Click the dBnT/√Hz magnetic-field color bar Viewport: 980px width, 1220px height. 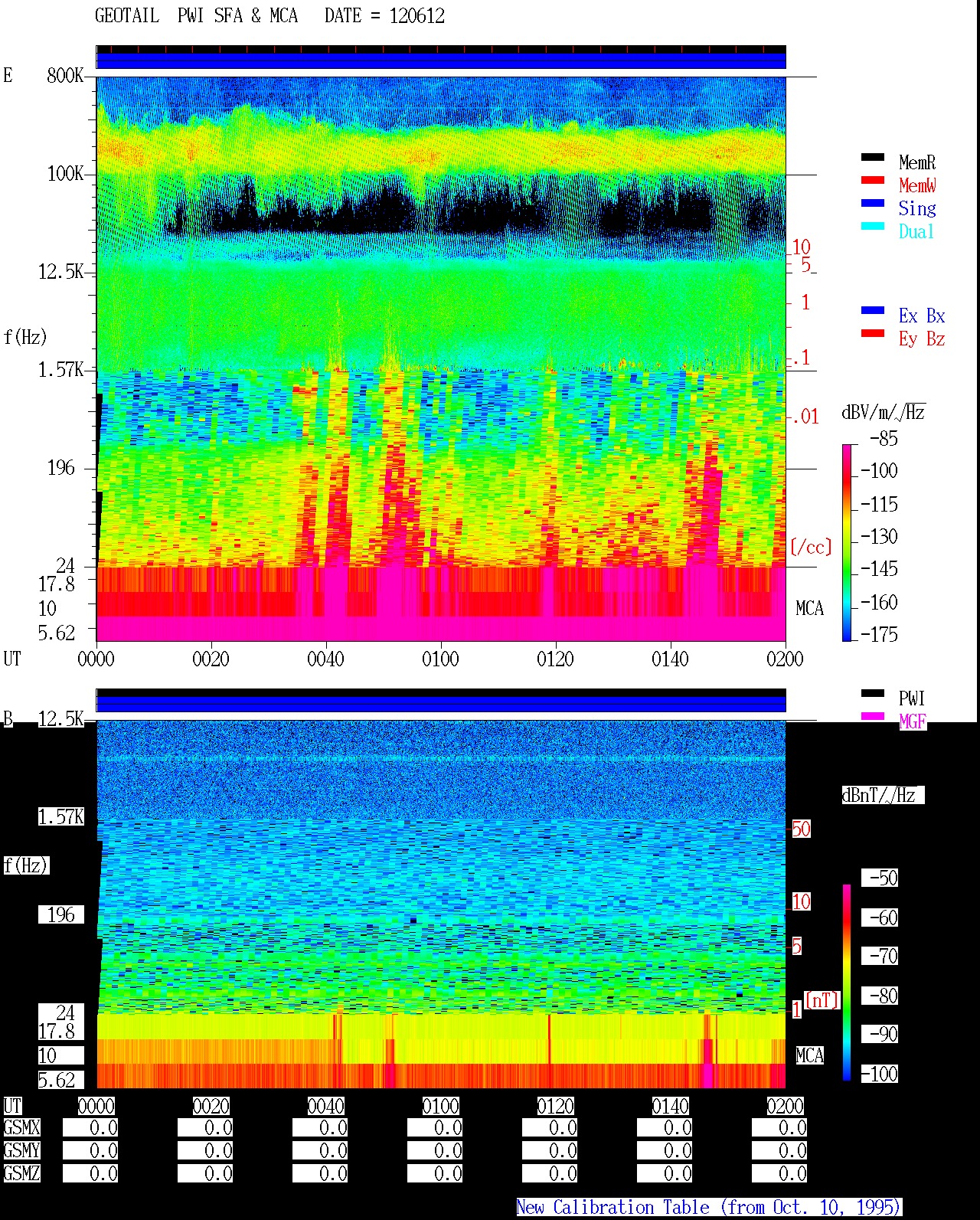847,983
